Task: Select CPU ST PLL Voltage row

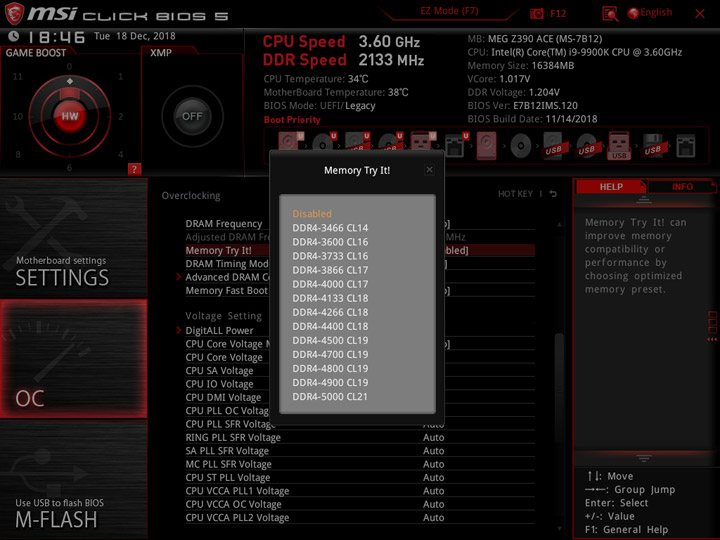Action: tap(360, 478)
